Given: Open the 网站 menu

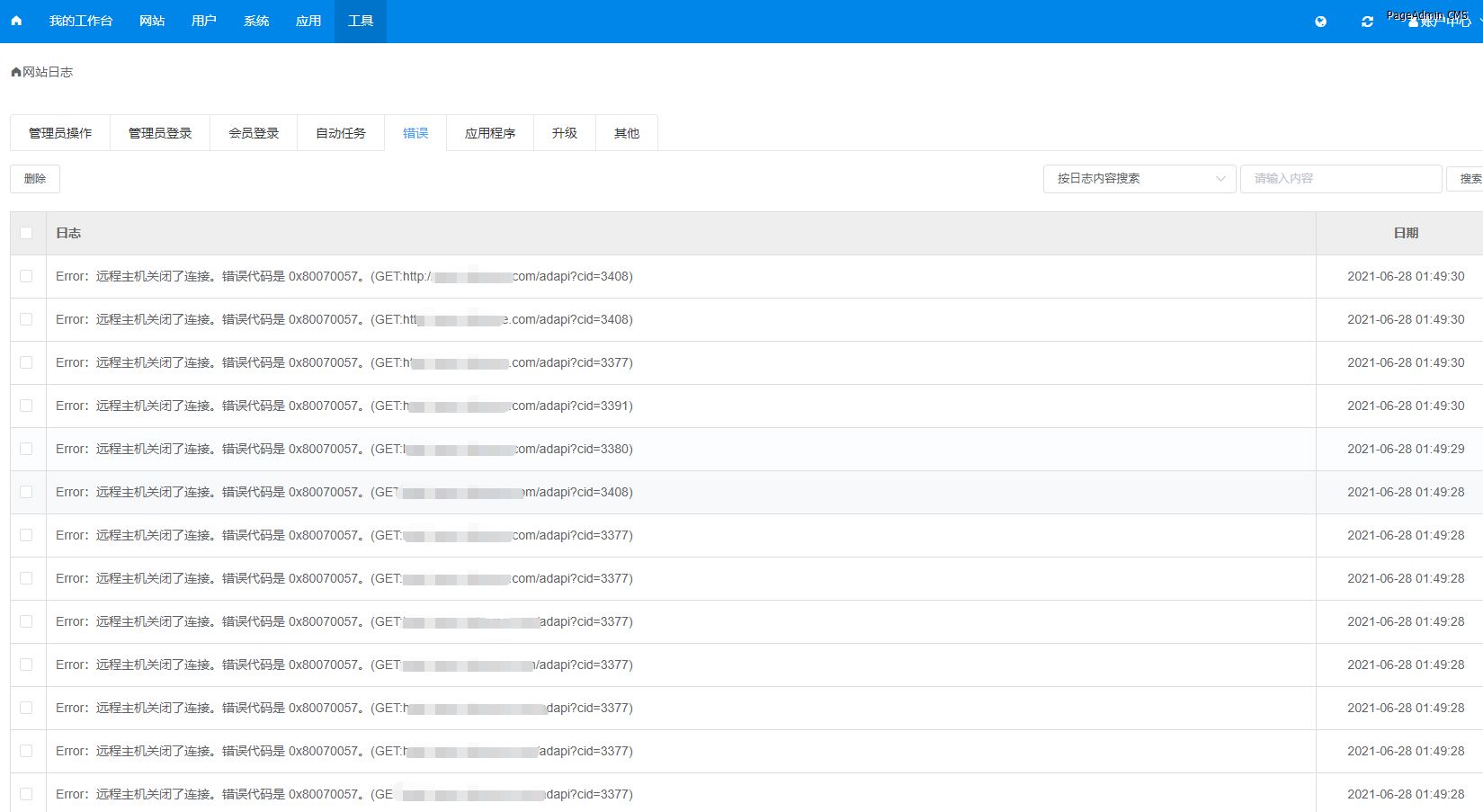Looking at the screenshot, I should (152, 21).
